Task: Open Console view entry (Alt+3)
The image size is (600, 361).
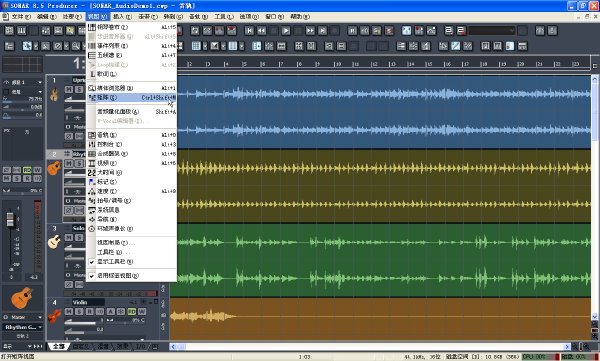Action: (132, 144)
